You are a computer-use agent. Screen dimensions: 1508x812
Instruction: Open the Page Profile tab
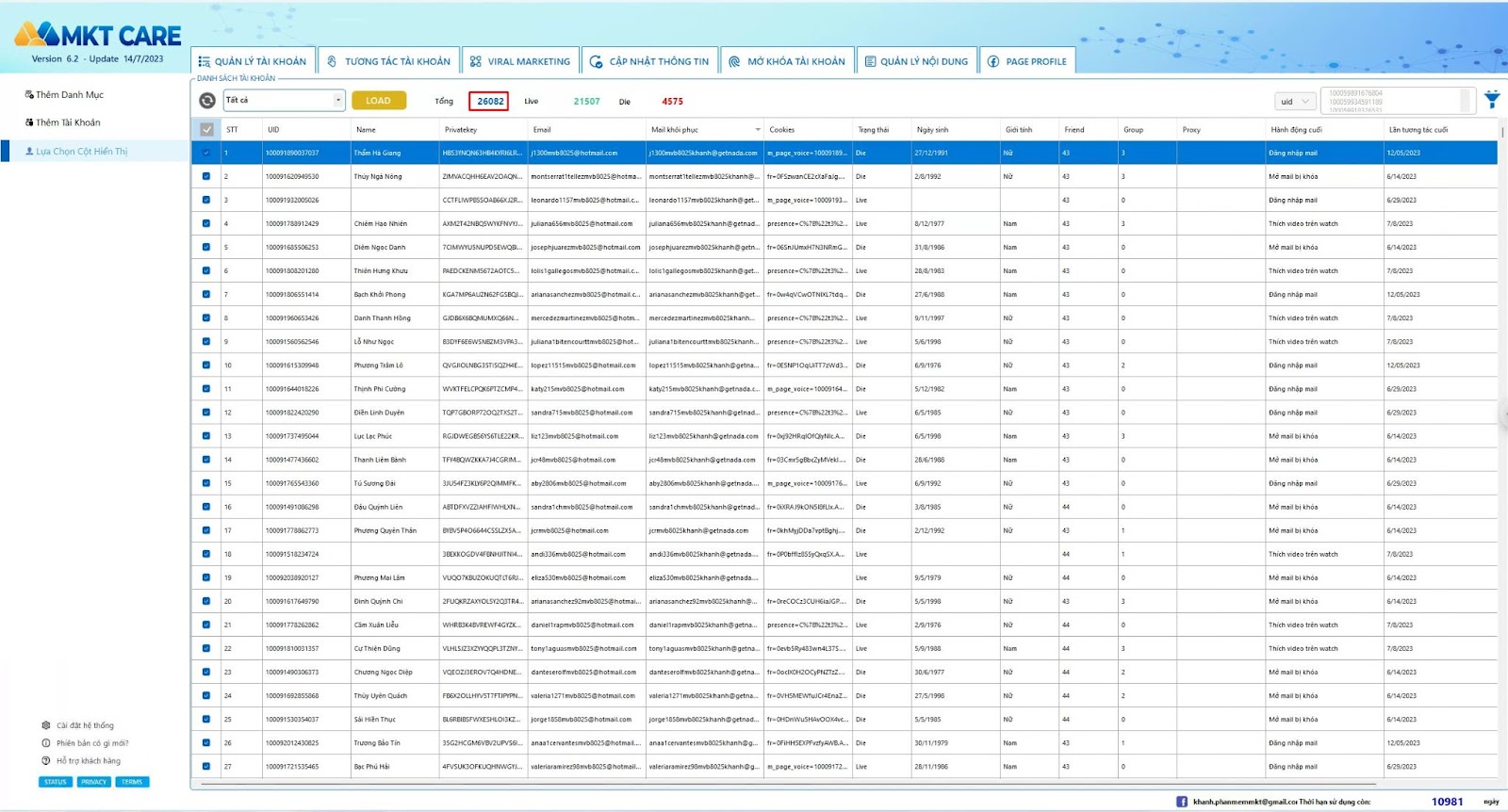(1027, 61)
